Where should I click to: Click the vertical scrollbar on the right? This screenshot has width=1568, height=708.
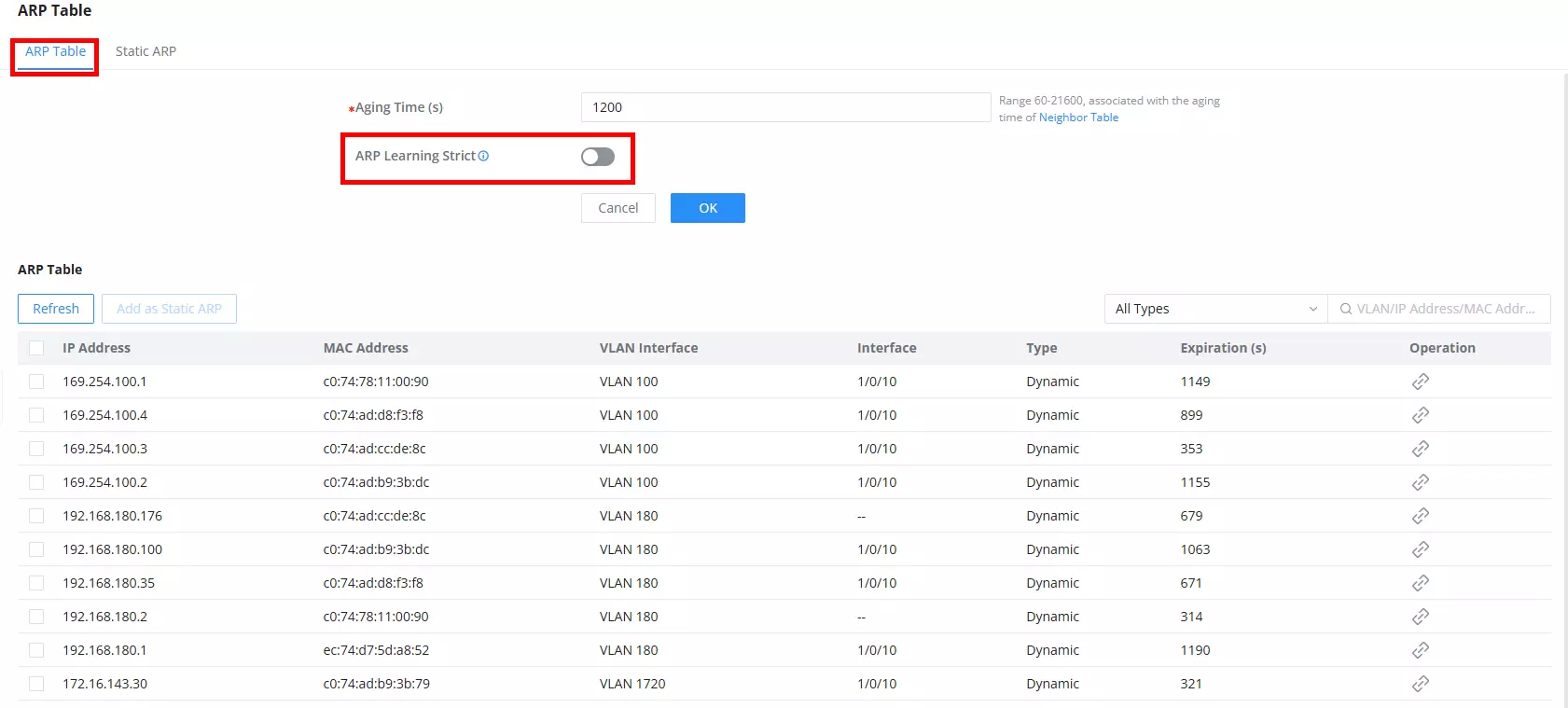[1564, 388]
